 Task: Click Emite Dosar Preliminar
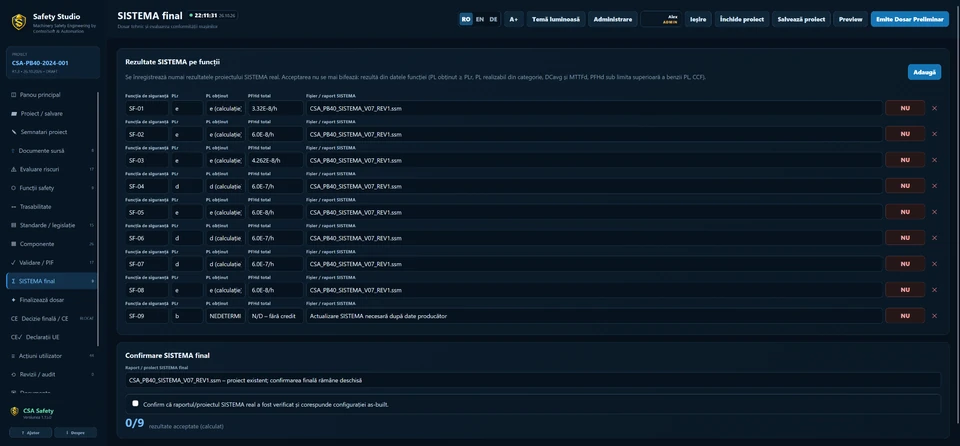910,20
